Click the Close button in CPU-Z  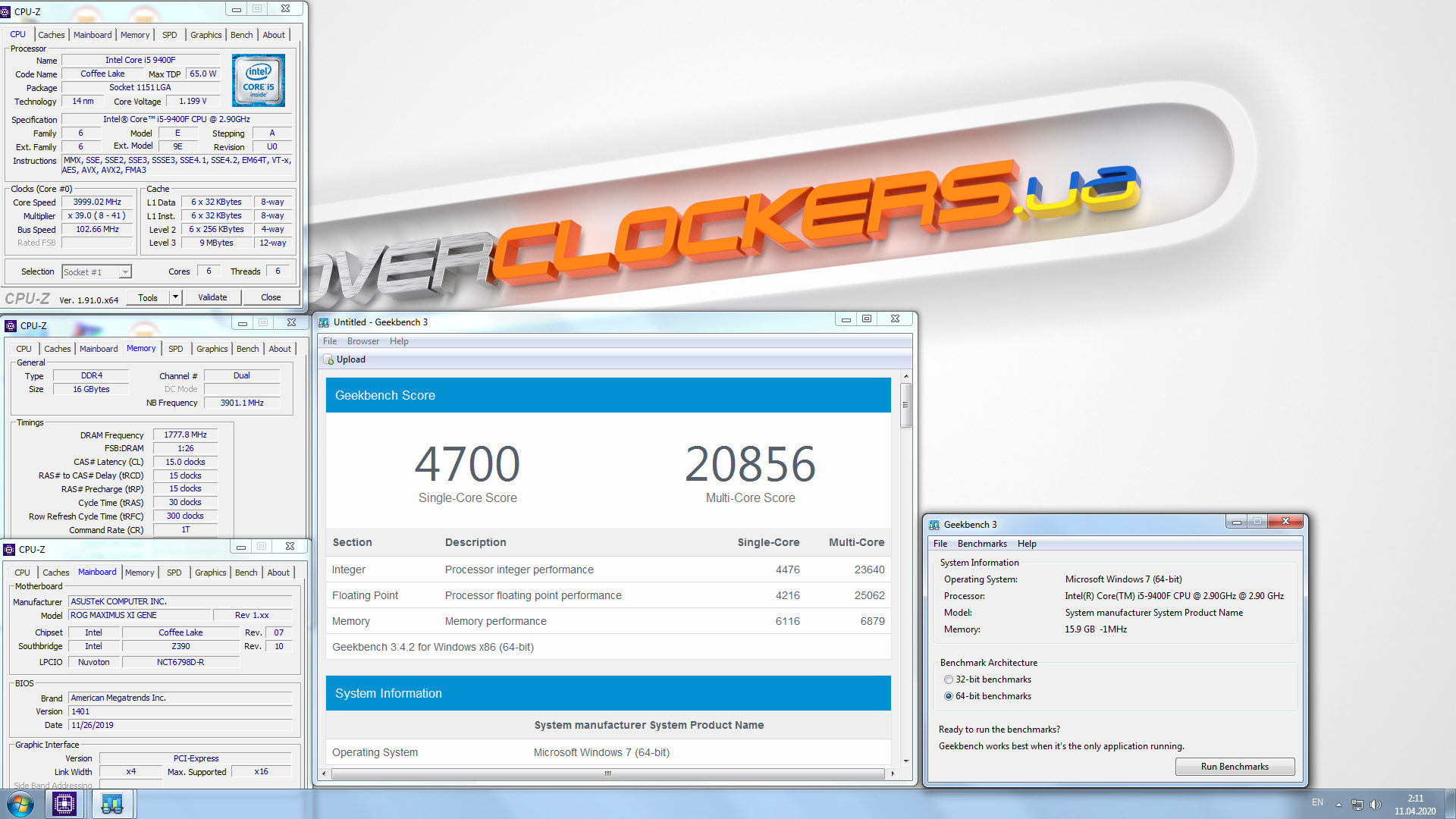271,297
